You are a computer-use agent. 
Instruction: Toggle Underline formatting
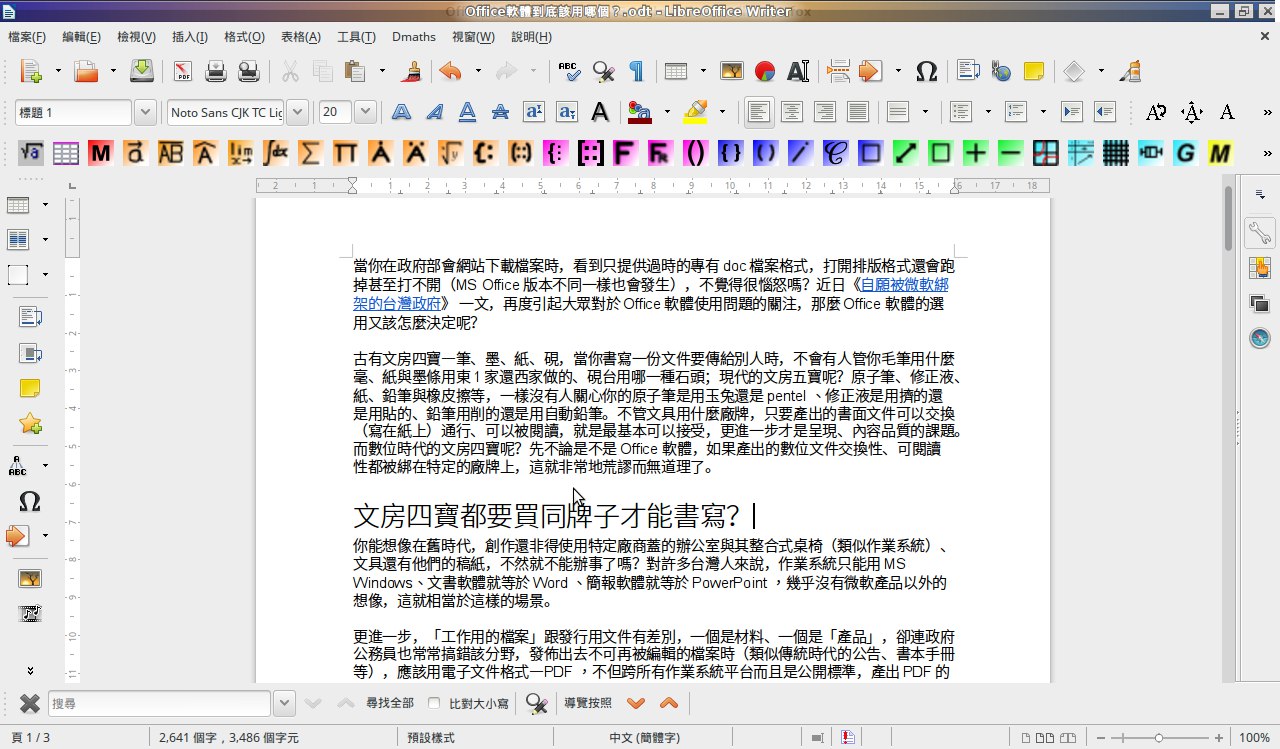coord(467,112)
